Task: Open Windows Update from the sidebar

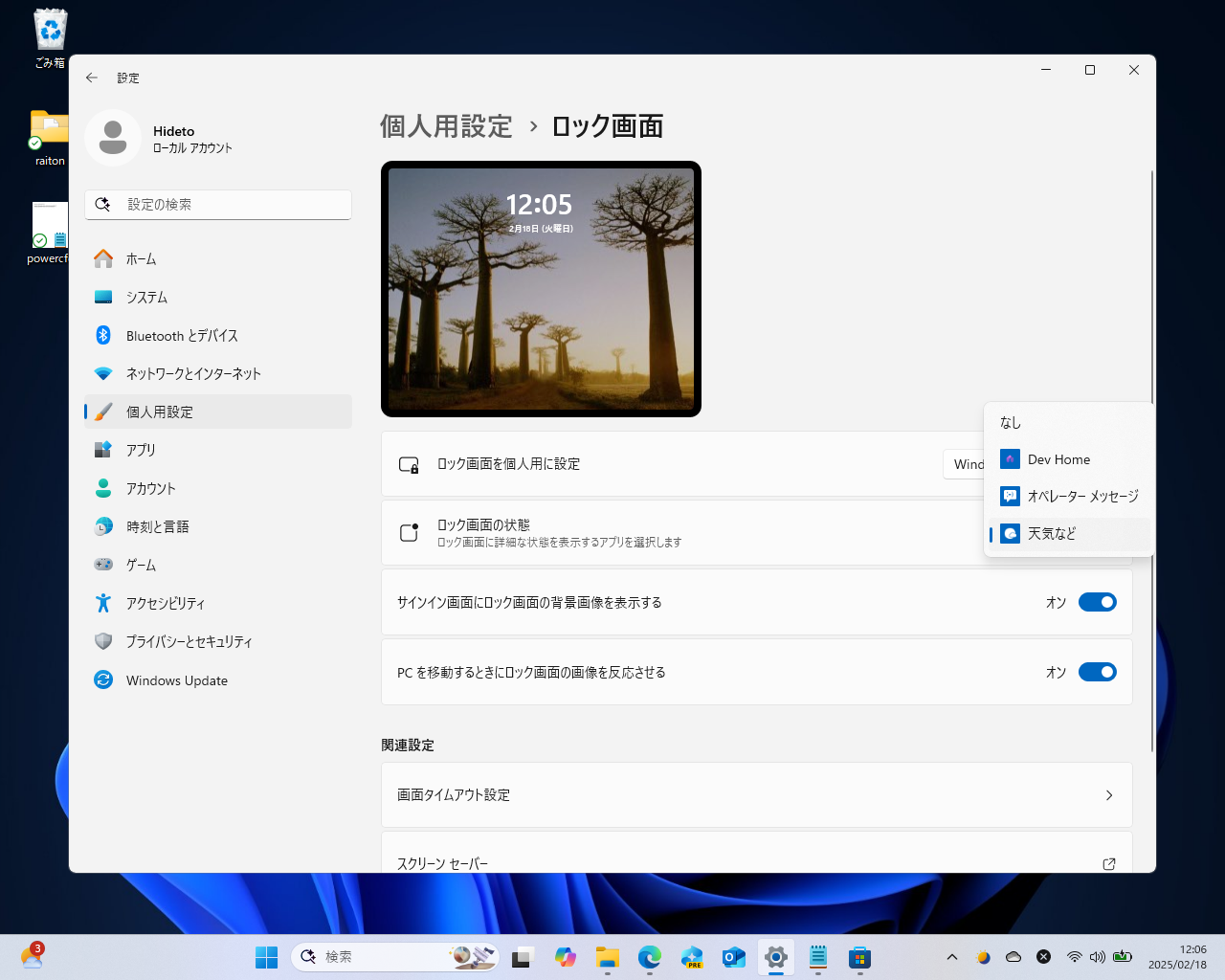Action: pos(177,679)
